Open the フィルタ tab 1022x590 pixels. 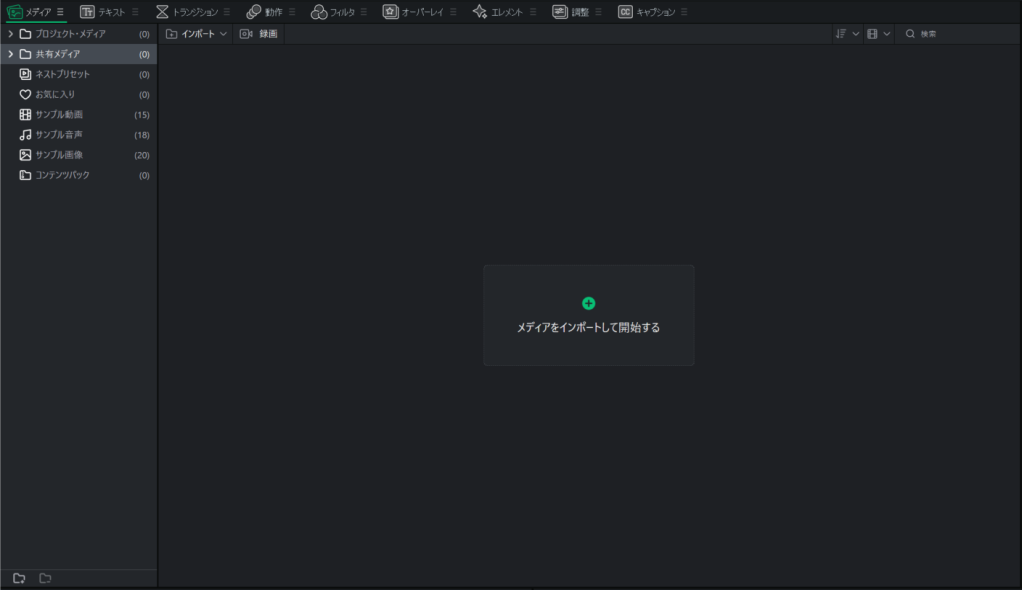click(x=334, y=12)
